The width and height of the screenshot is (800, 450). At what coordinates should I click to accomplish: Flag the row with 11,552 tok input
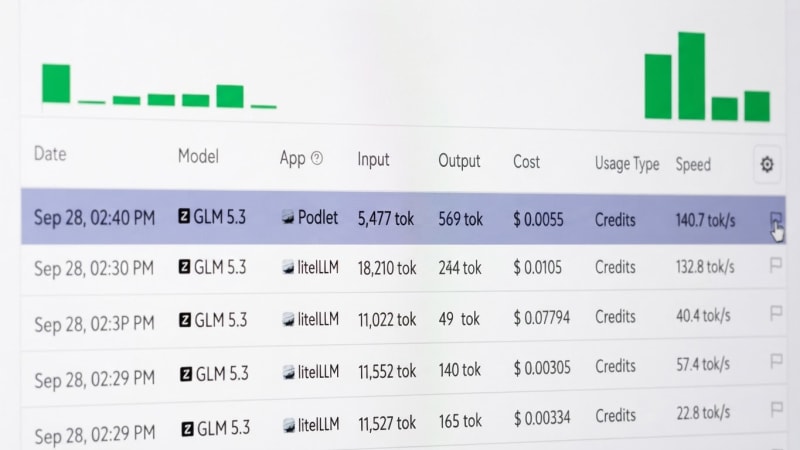[777, 361]
